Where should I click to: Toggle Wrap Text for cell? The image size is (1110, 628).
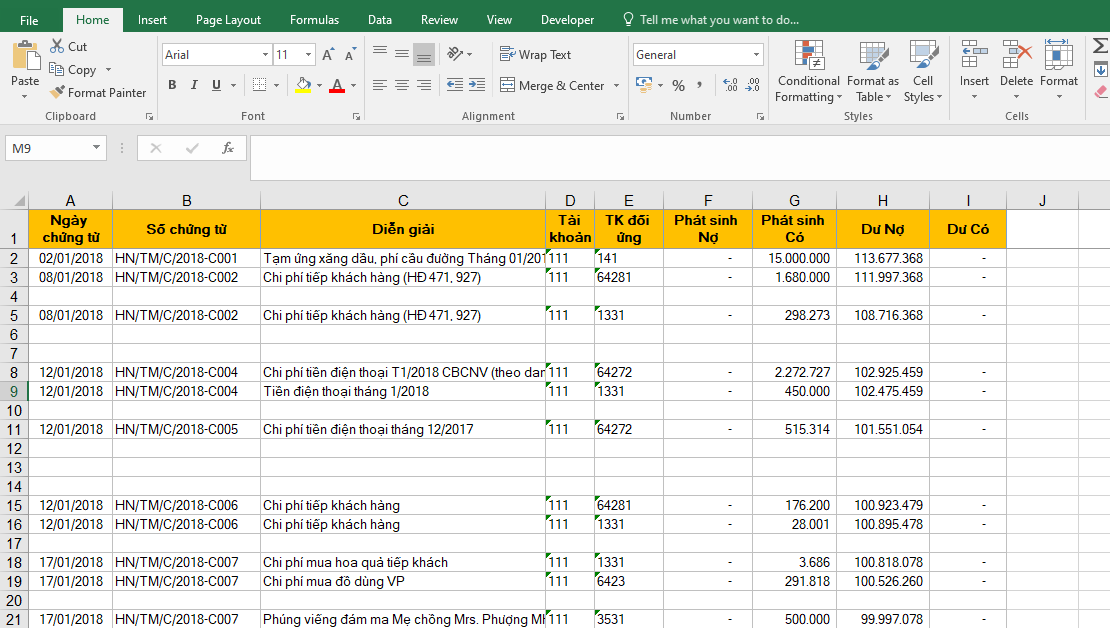(x=535, y=55)
